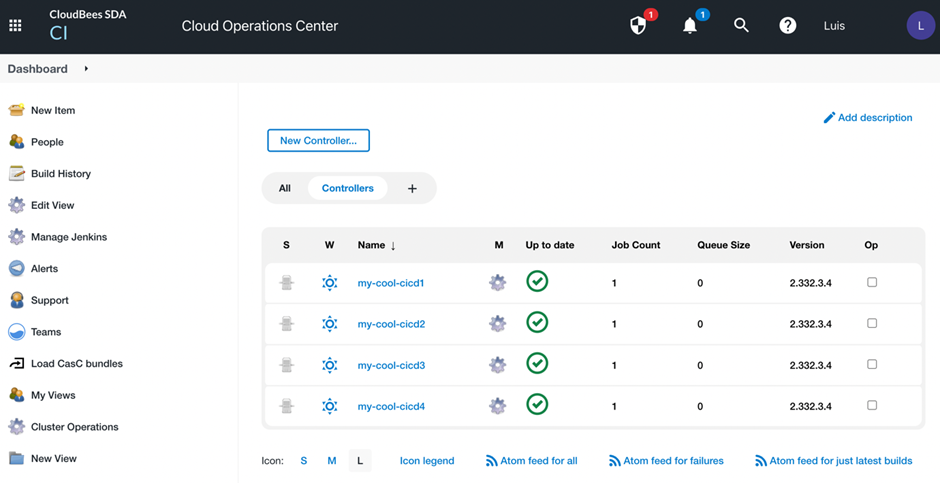Tick the Op checkbox for my-cool-cicd4

coord(872,405)
